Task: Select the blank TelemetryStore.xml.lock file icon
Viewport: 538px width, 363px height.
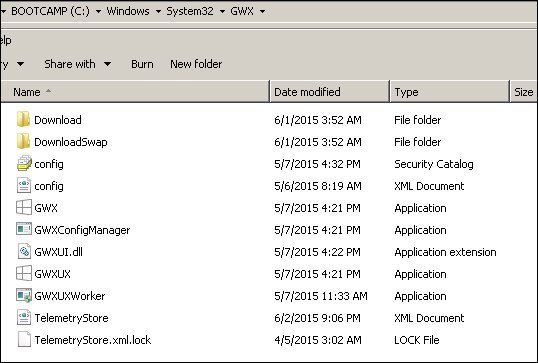Action: pos(24,339)
